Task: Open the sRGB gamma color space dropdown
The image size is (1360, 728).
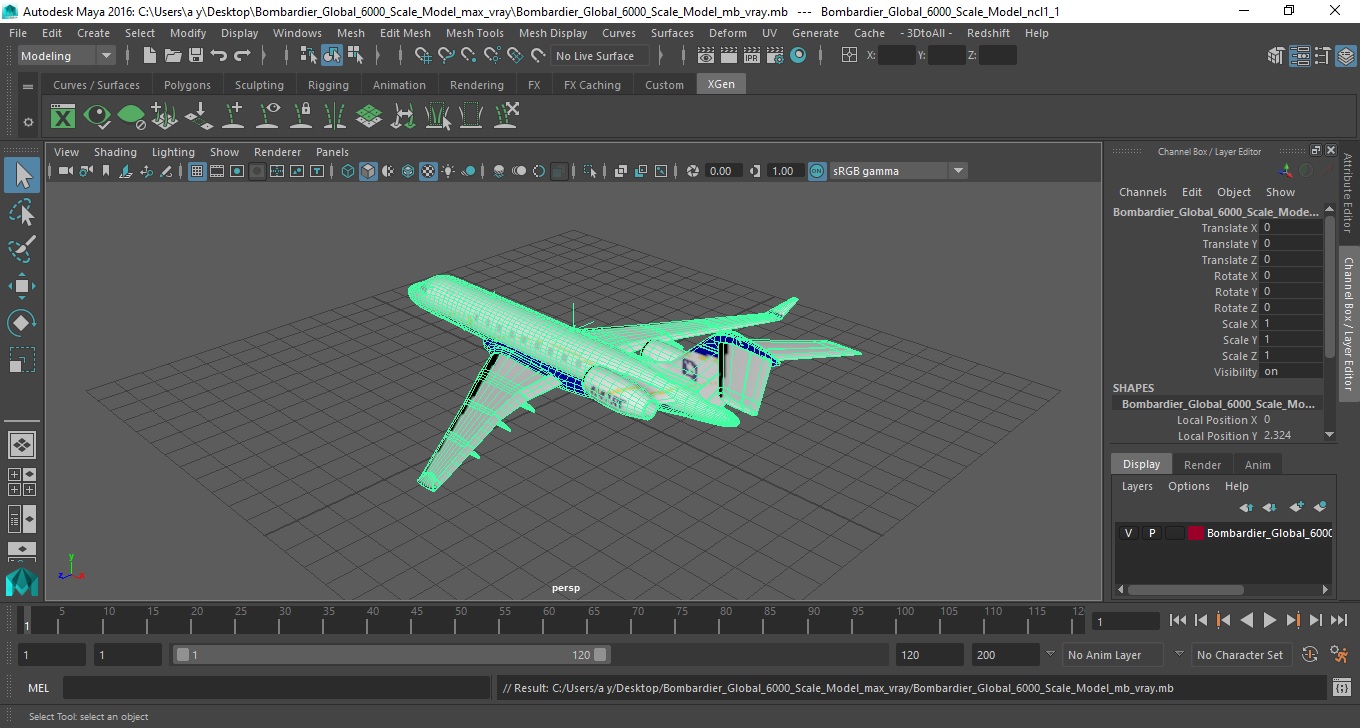Action: coord(898,171)
